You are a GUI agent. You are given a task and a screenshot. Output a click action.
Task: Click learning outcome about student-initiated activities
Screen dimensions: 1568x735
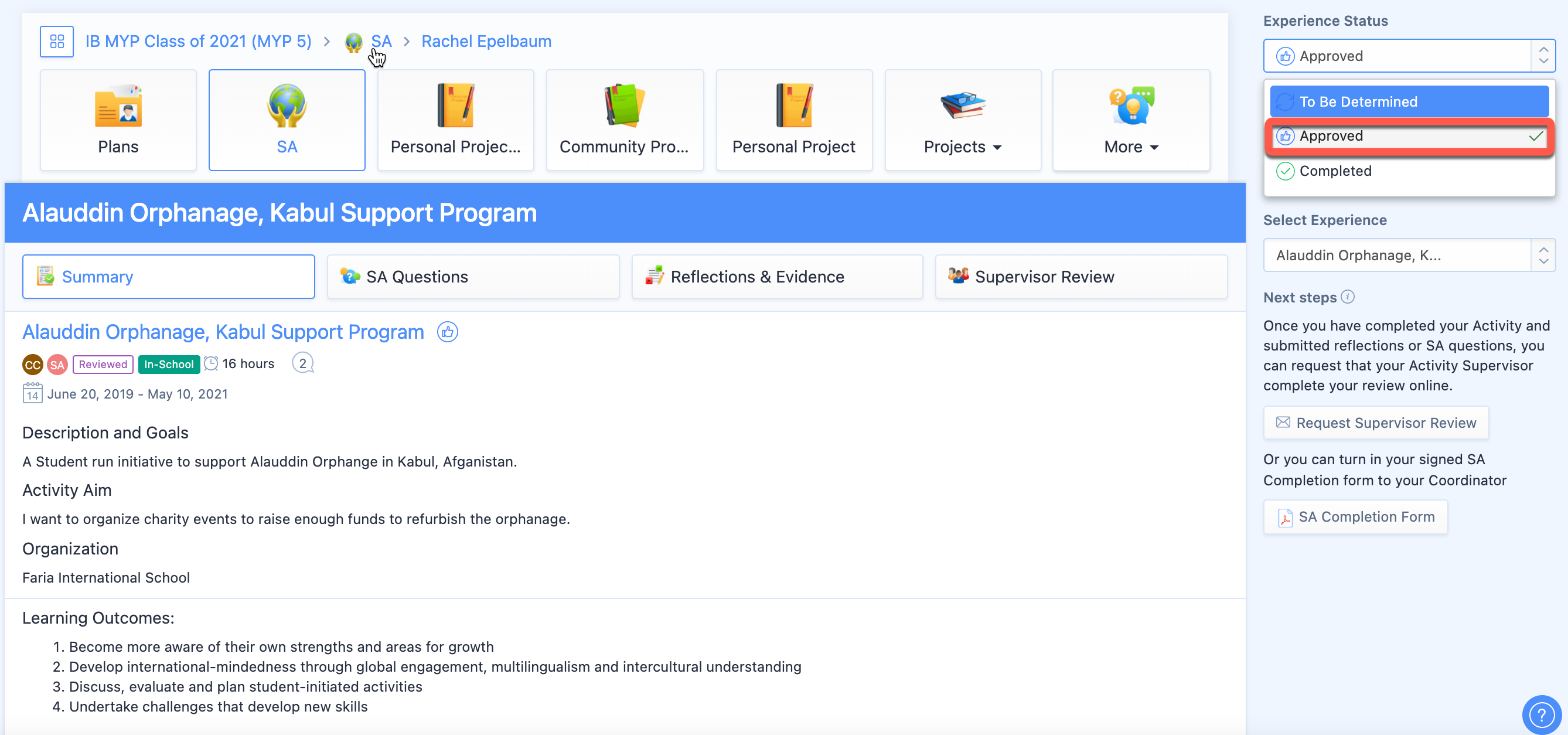(x=246, y=687)
